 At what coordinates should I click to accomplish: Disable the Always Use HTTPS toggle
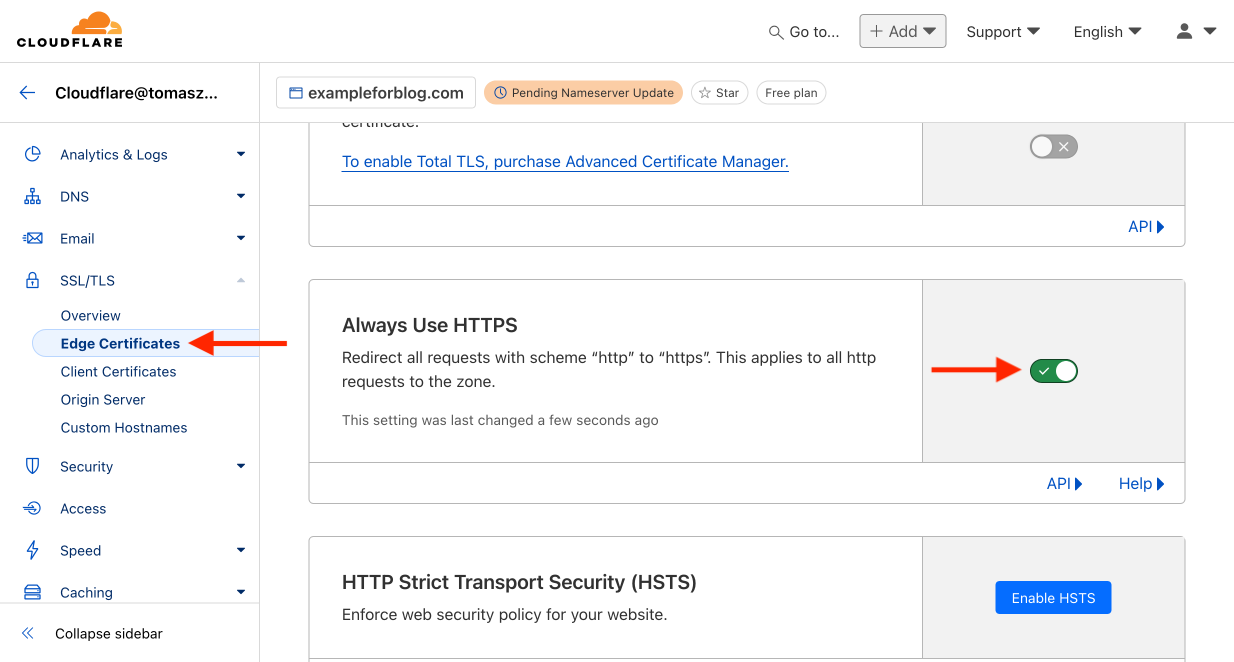[1054, 371]
